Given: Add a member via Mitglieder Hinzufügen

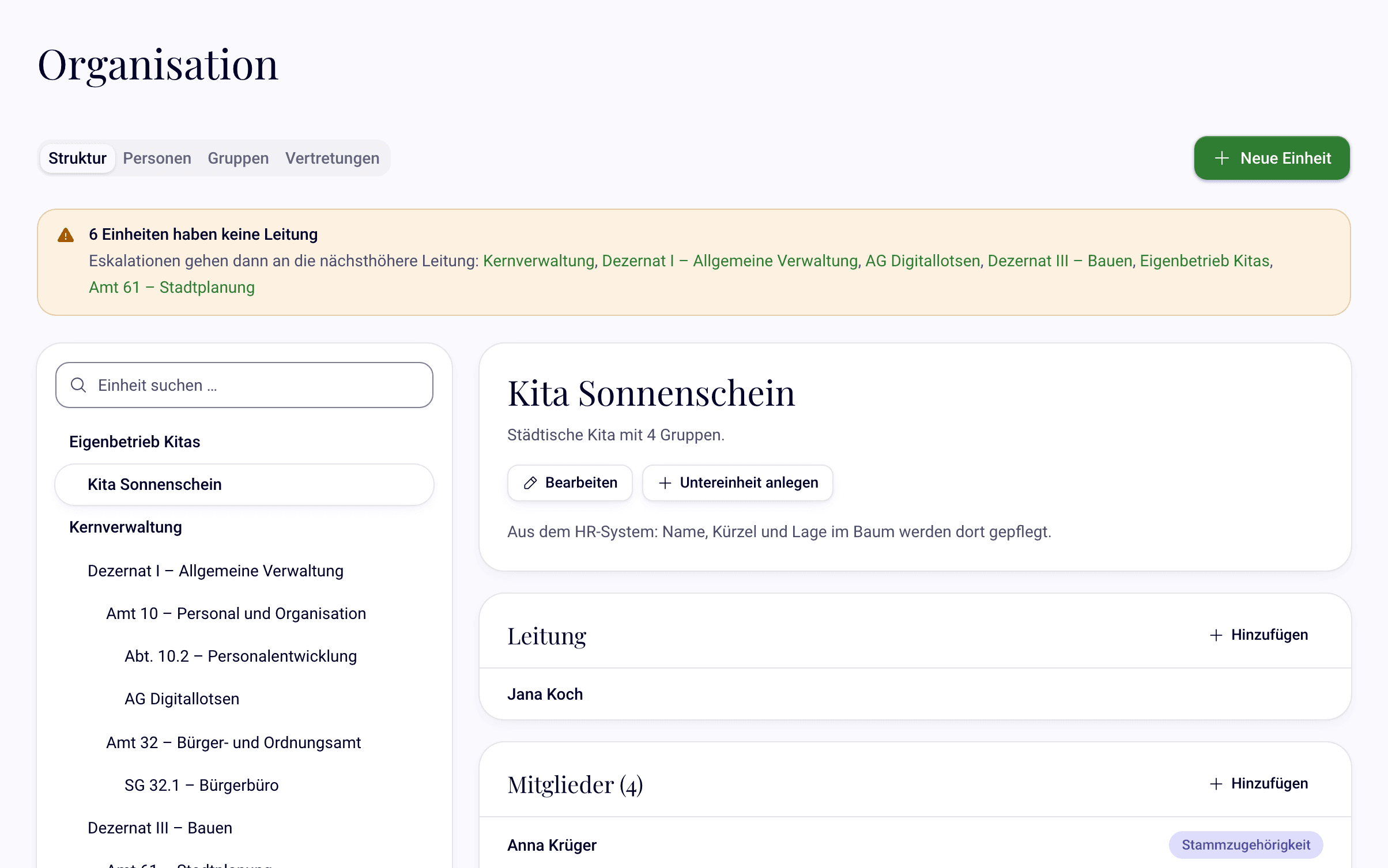Looking at the screenshot, I should tap(1259, 784).
